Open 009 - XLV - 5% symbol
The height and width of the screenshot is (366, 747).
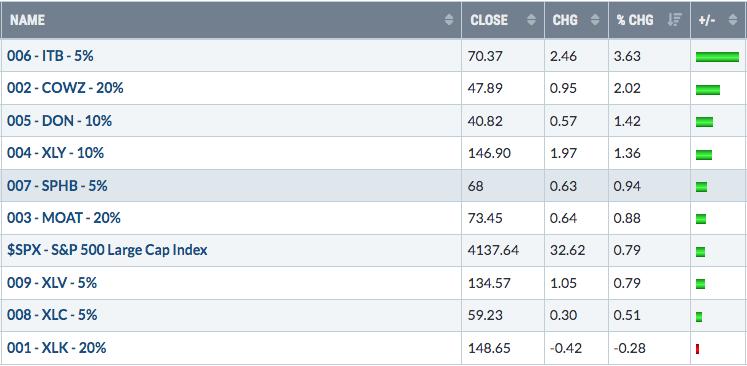[x=52, y=283]
